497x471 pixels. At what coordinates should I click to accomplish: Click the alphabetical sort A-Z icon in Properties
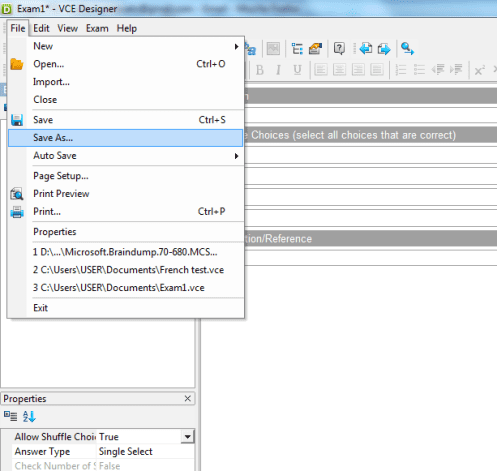[29, 416]
